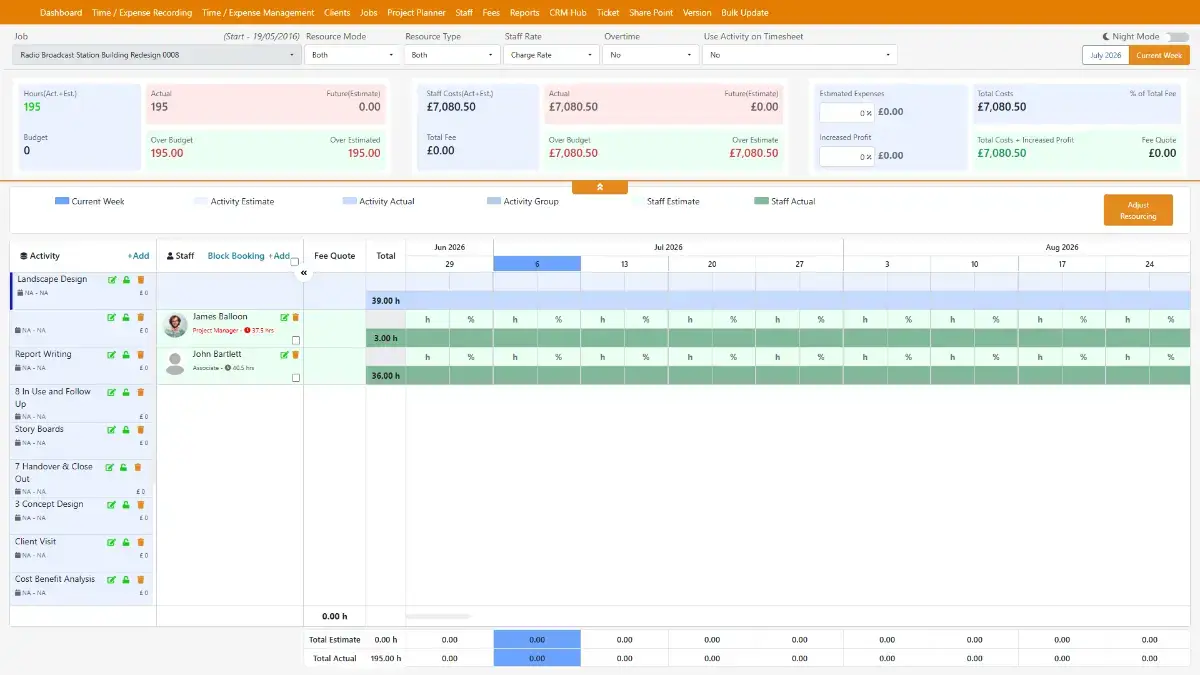Click James Balloon's profile photo

pyautogui.click(x=175, y=325)
